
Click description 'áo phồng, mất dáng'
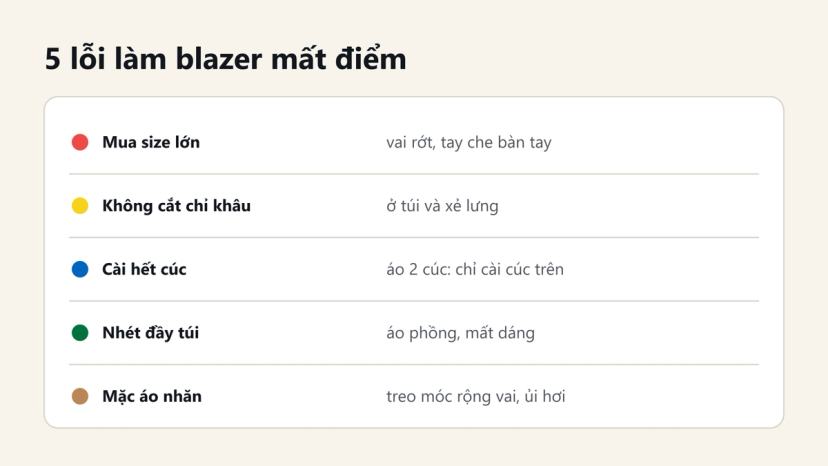pyautogui.click(x=460, y=333)
